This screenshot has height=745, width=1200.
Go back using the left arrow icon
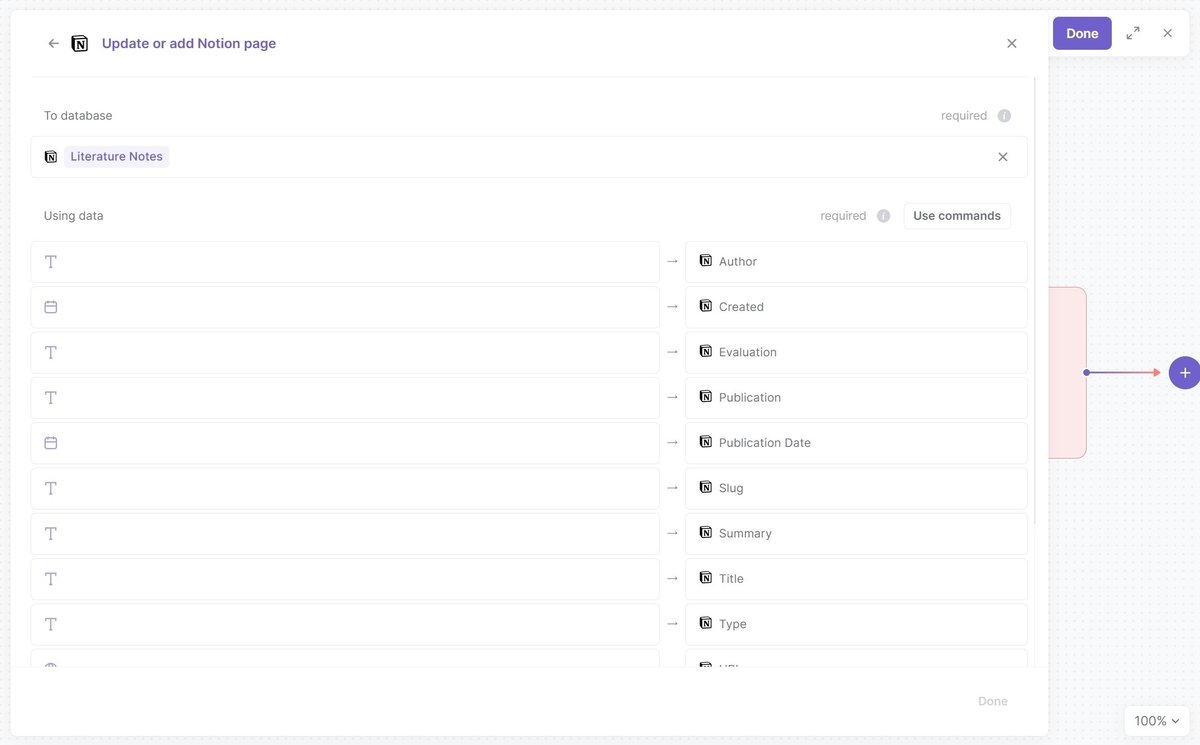click(x=54, y=44)
